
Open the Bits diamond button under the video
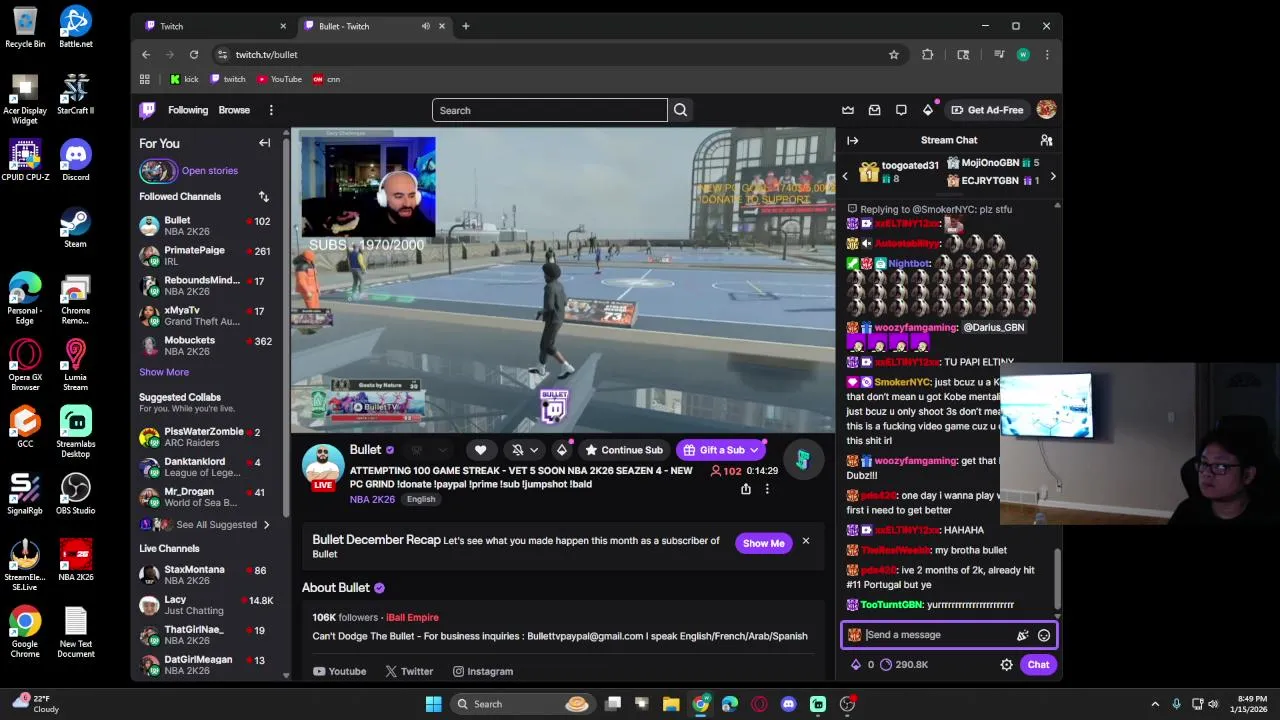point(562,450)
